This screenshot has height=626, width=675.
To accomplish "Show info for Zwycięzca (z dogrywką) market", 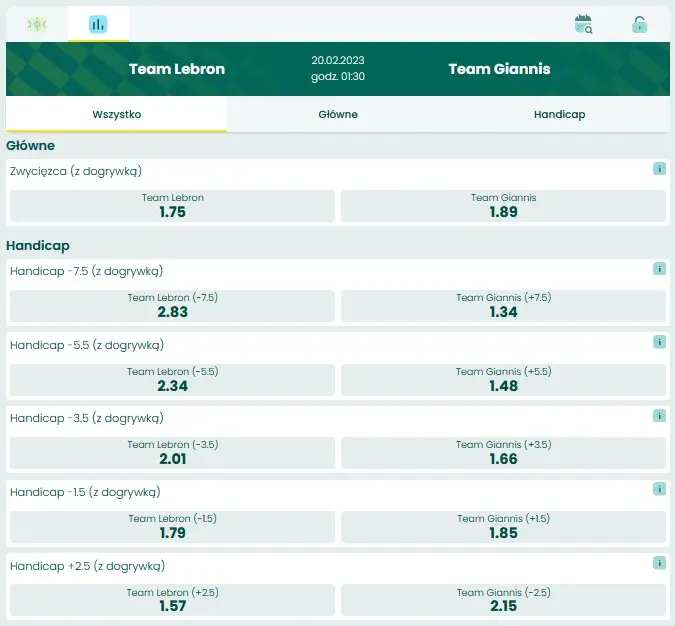I will [659, 169].
